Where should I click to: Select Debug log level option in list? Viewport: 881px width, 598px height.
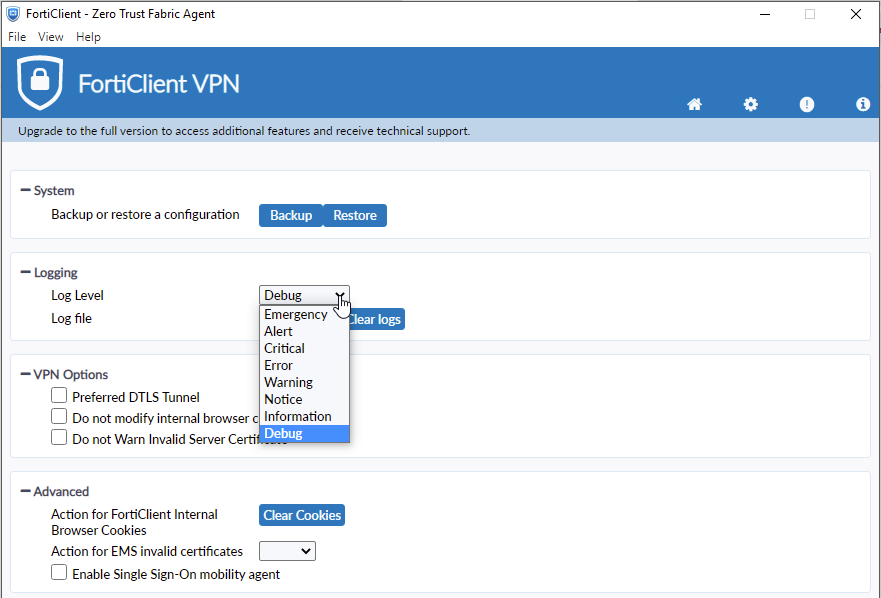304,433
